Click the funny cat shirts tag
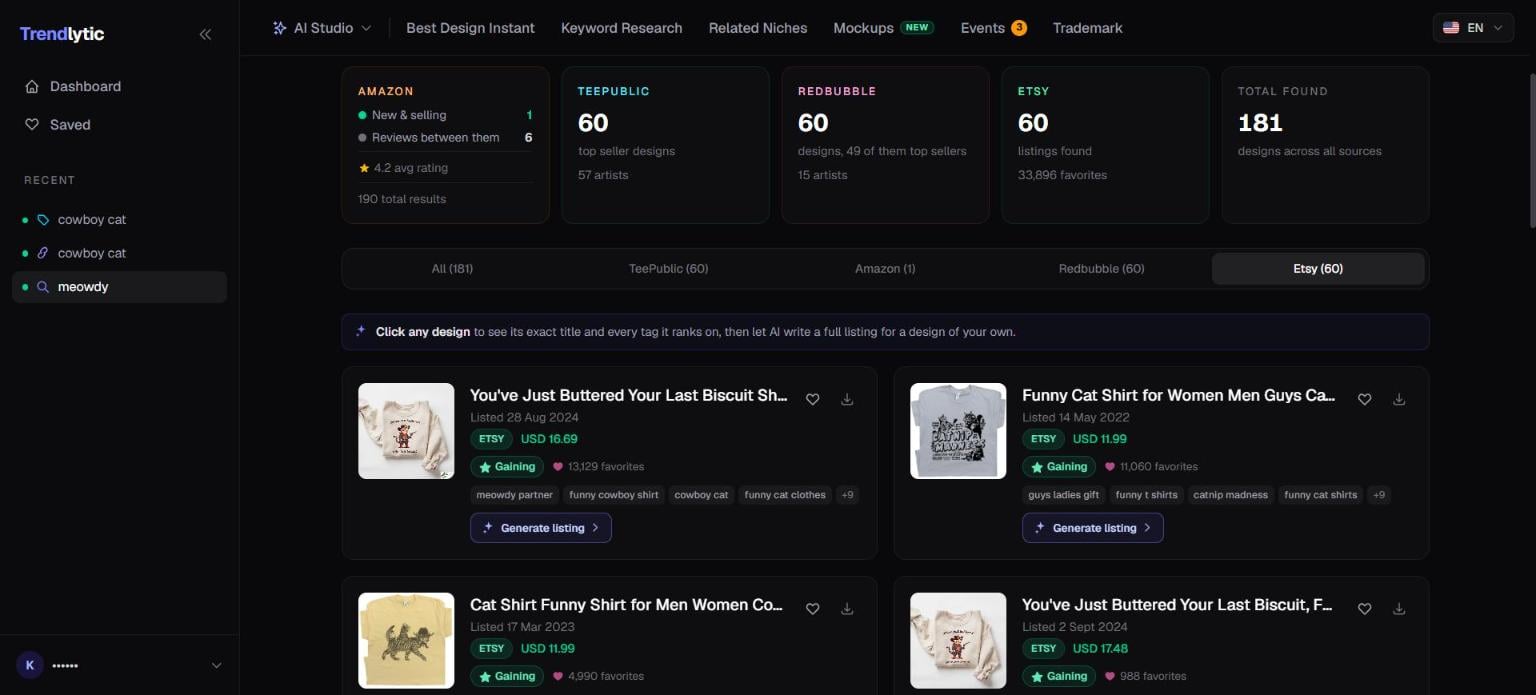1536x695 pixels. click(1321, 495)
